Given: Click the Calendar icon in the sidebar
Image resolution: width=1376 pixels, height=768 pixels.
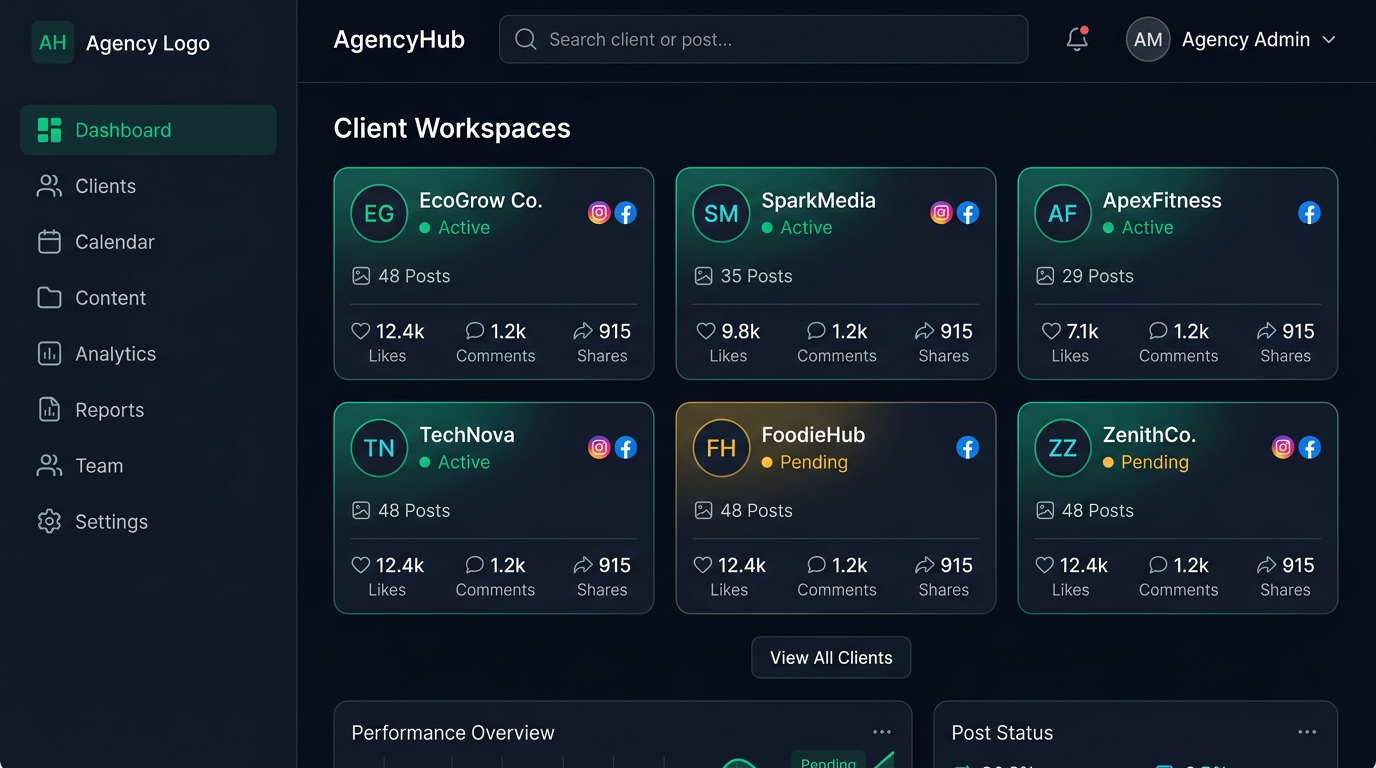Looking at the screenshot, I should coord(49,242).
